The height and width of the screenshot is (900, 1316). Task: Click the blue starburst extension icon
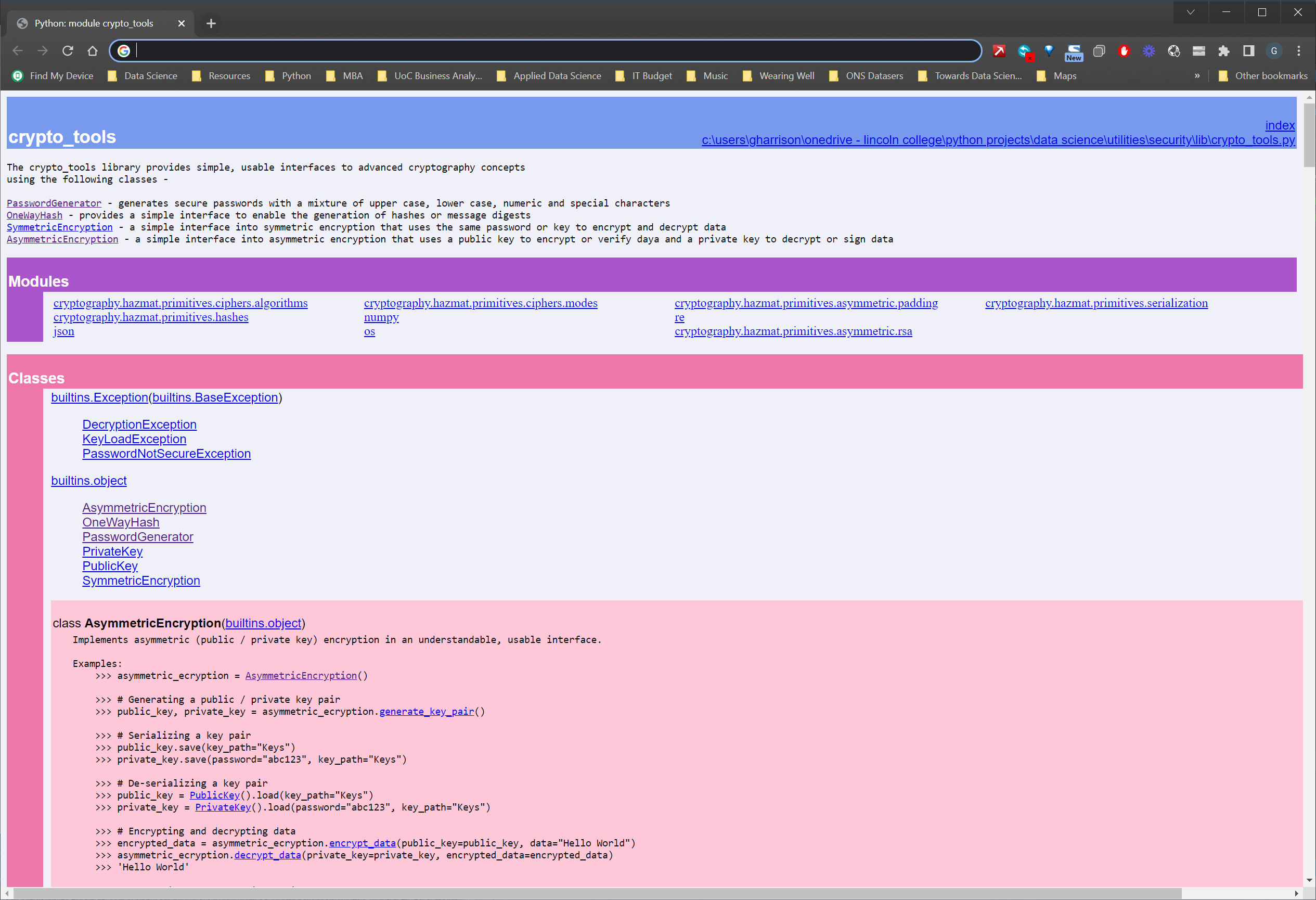click(1149, 51)
